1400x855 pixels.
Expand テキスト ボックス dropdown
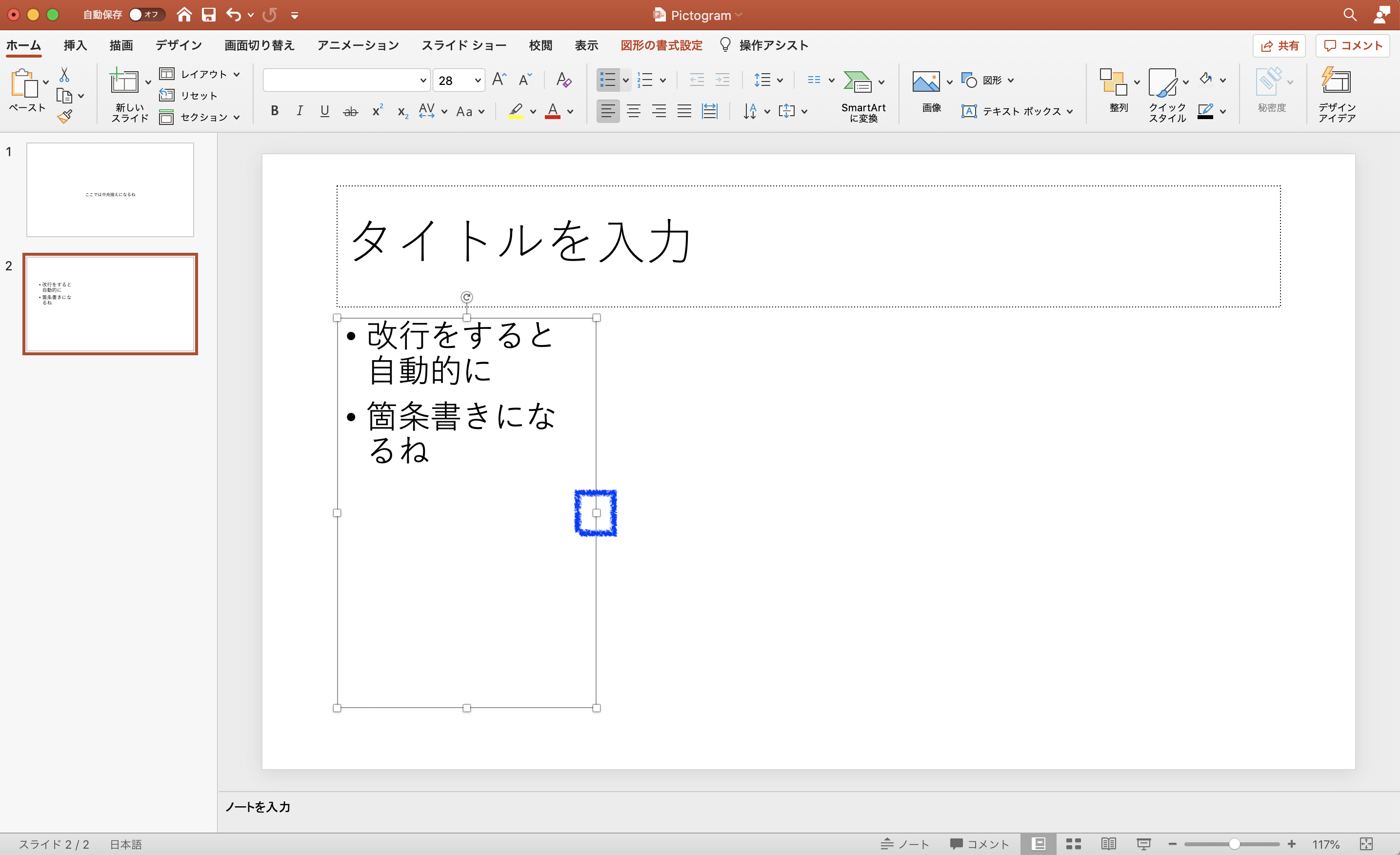point(1070,112)
